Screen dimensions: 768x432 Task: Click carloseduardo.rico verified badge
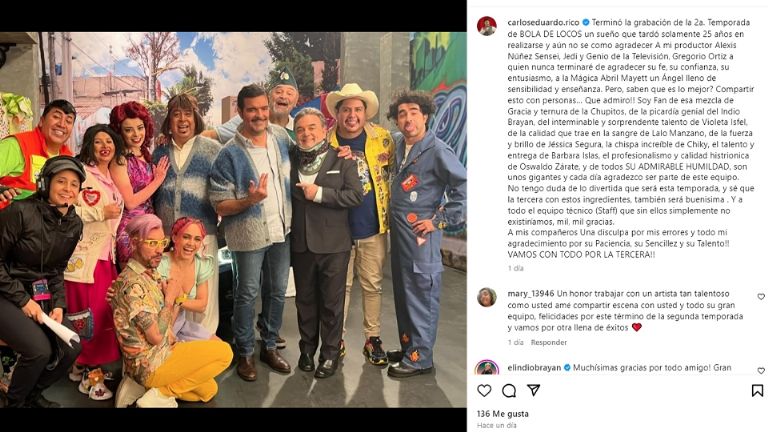point(585,23)
